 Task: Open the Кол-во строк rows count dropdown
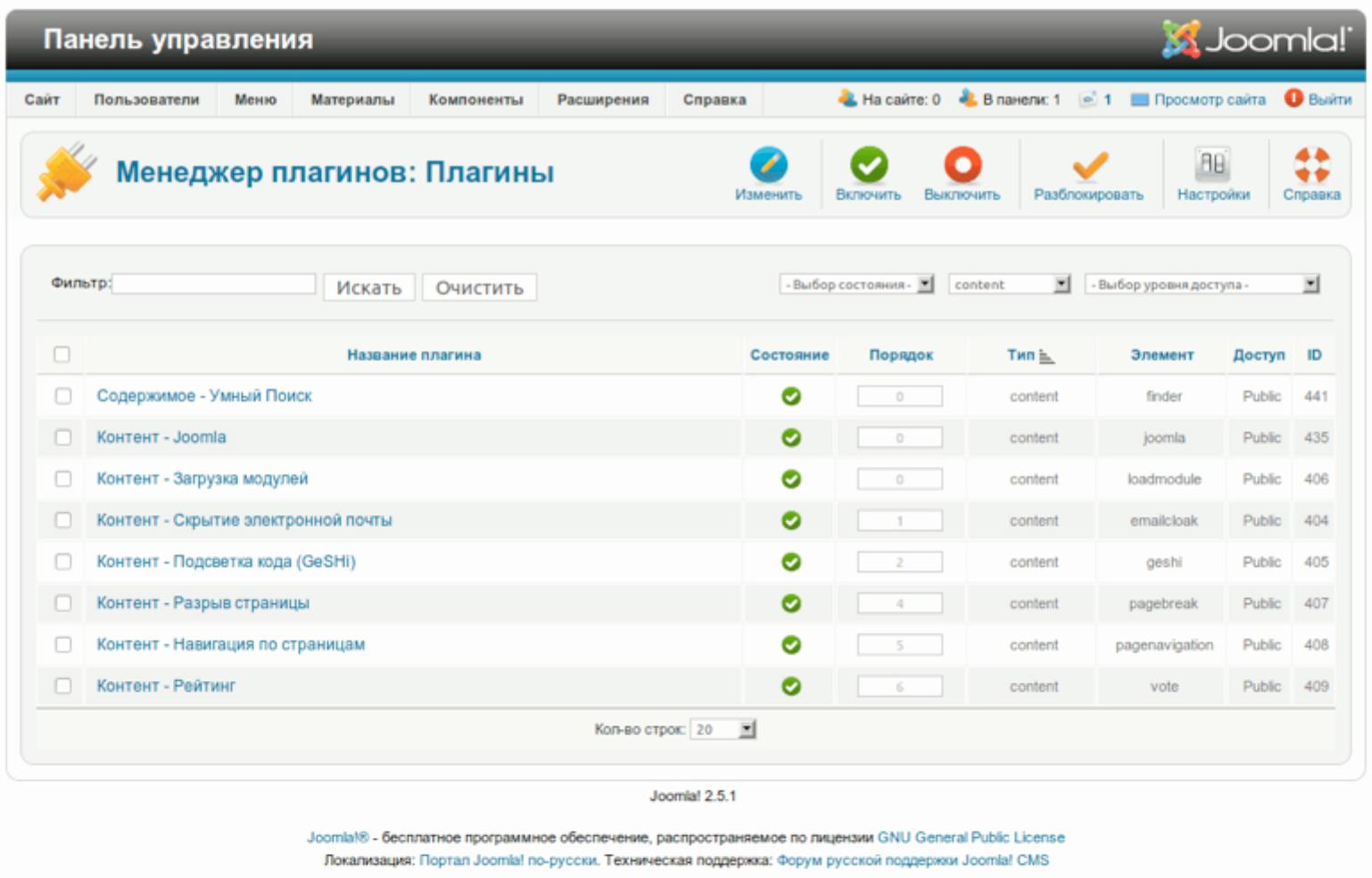pos(723,730)
